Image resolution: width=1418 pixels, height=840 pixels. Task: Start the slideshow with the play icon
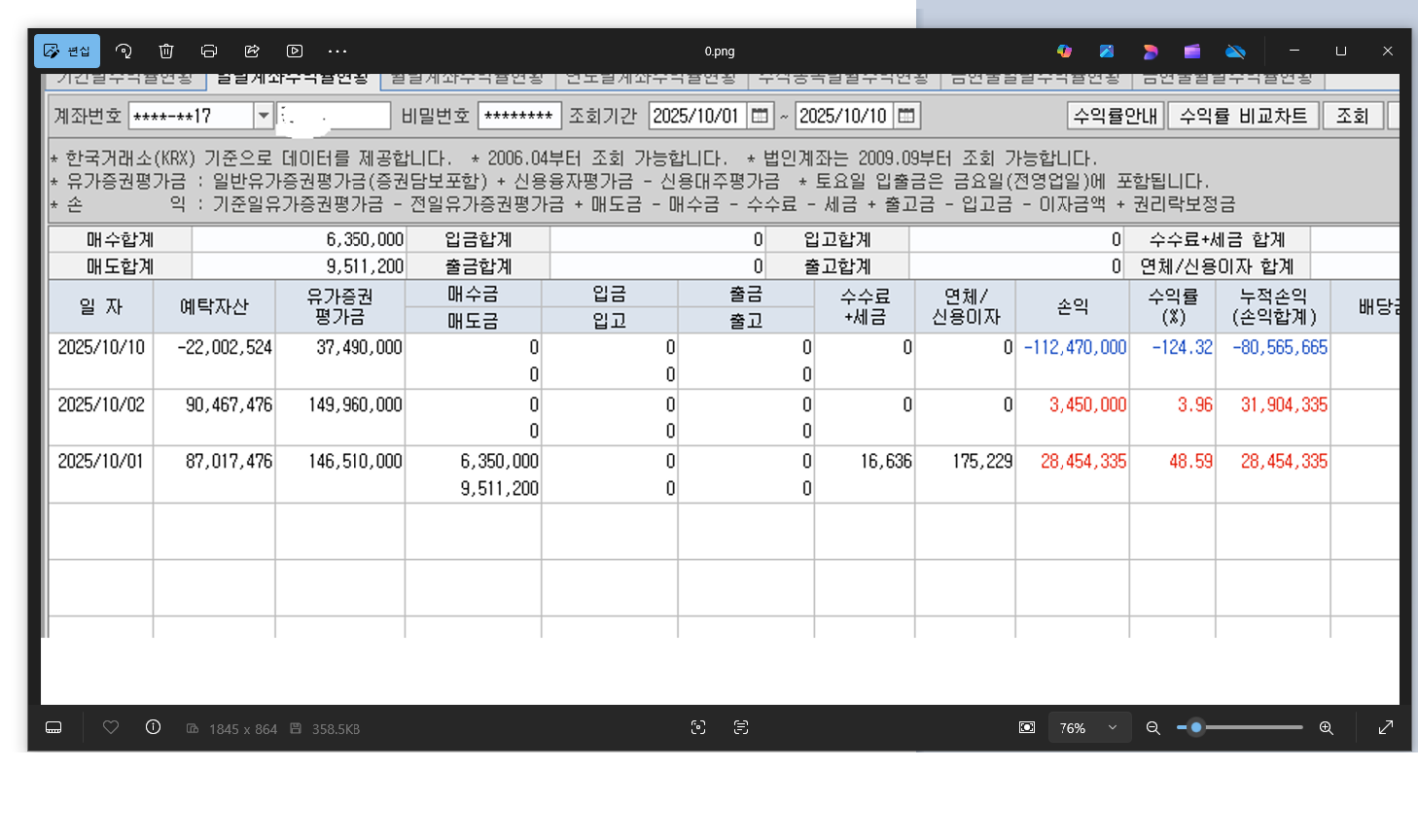(295, 51)
